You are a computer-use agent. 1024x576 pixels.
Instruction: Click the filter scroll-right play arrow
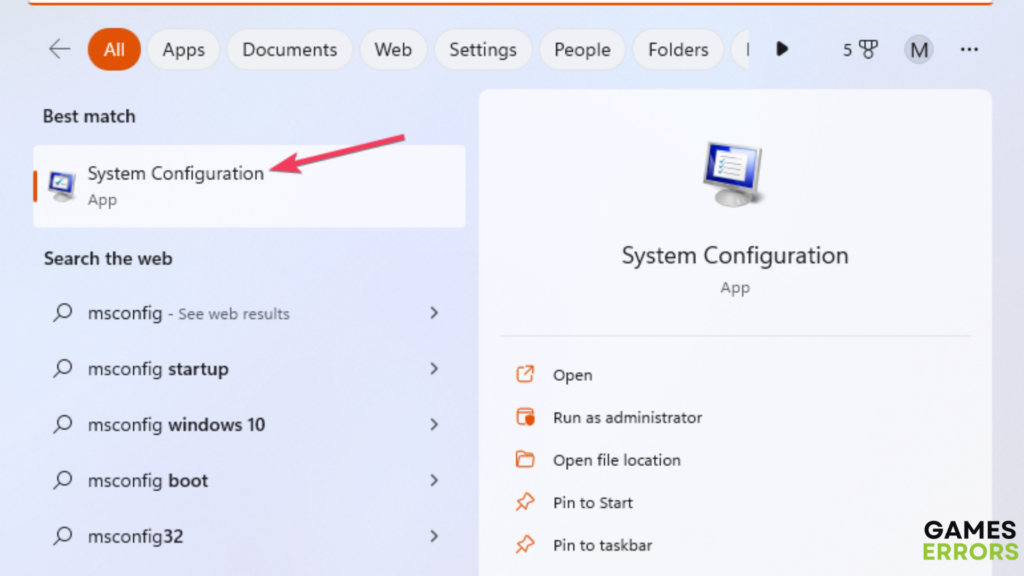[782, 49]
